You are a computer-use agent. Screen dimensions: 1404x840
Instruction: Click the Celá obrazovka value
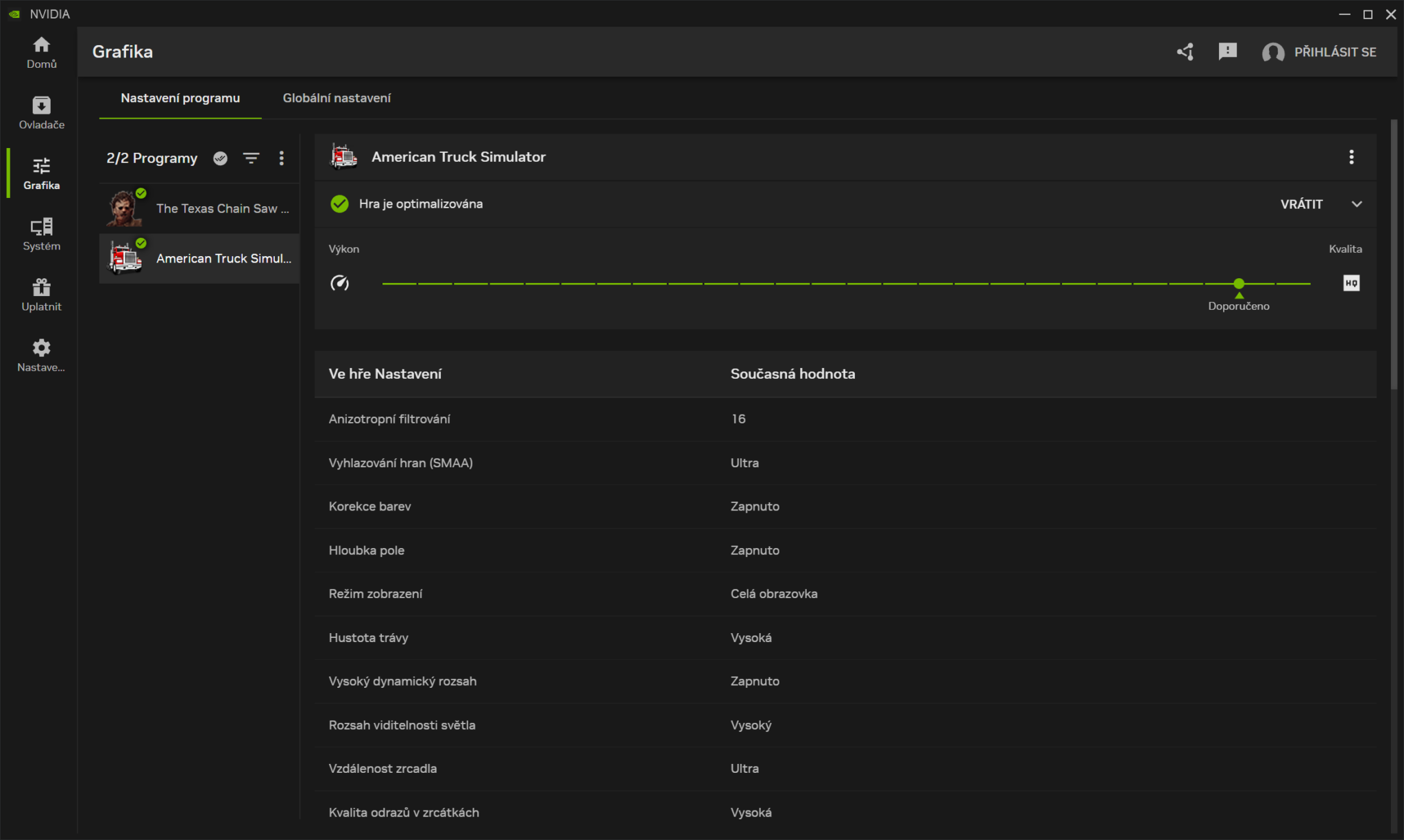click(774, 594)
